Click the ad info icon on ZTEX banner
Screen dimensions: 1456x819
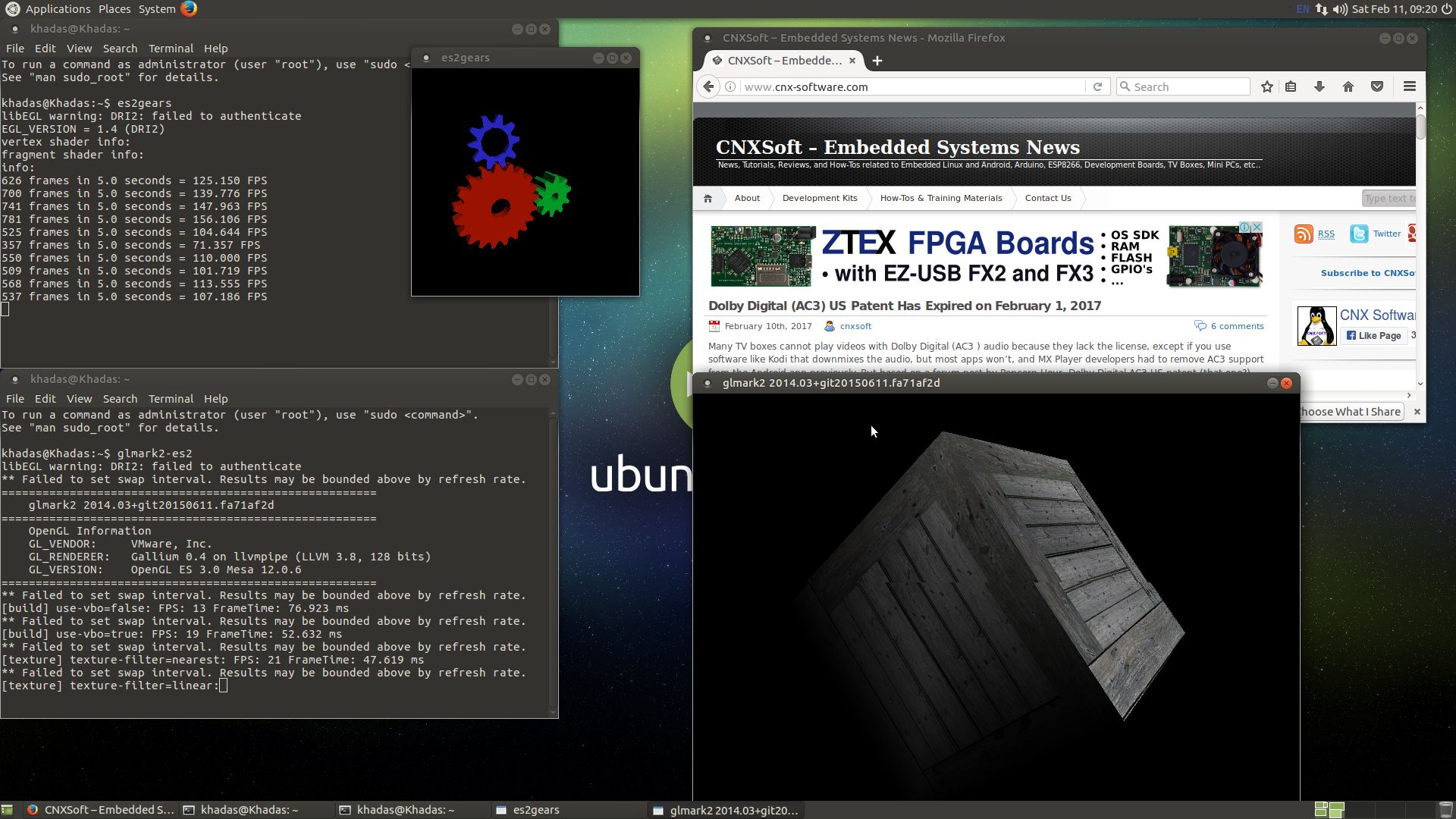pyautogui.click(x=1244, y=227)
